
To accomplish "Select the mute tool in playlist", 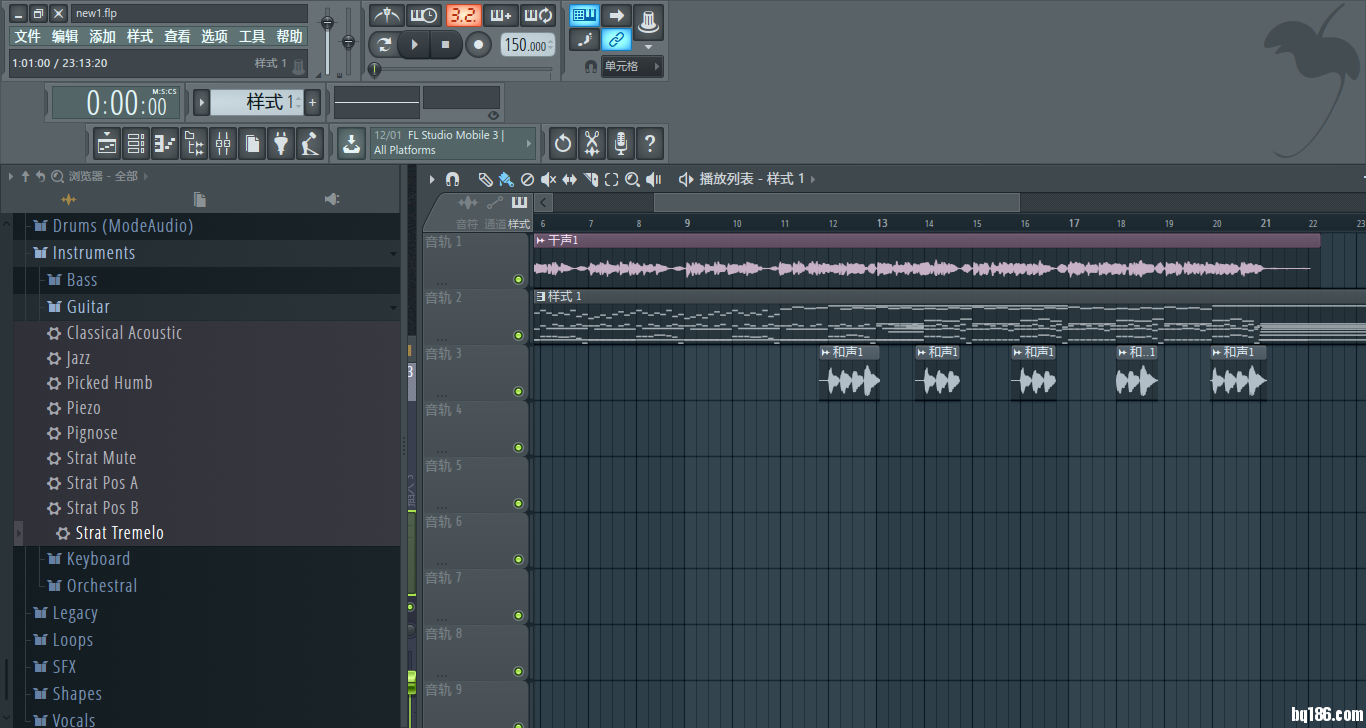I will (x=548, y=179).
